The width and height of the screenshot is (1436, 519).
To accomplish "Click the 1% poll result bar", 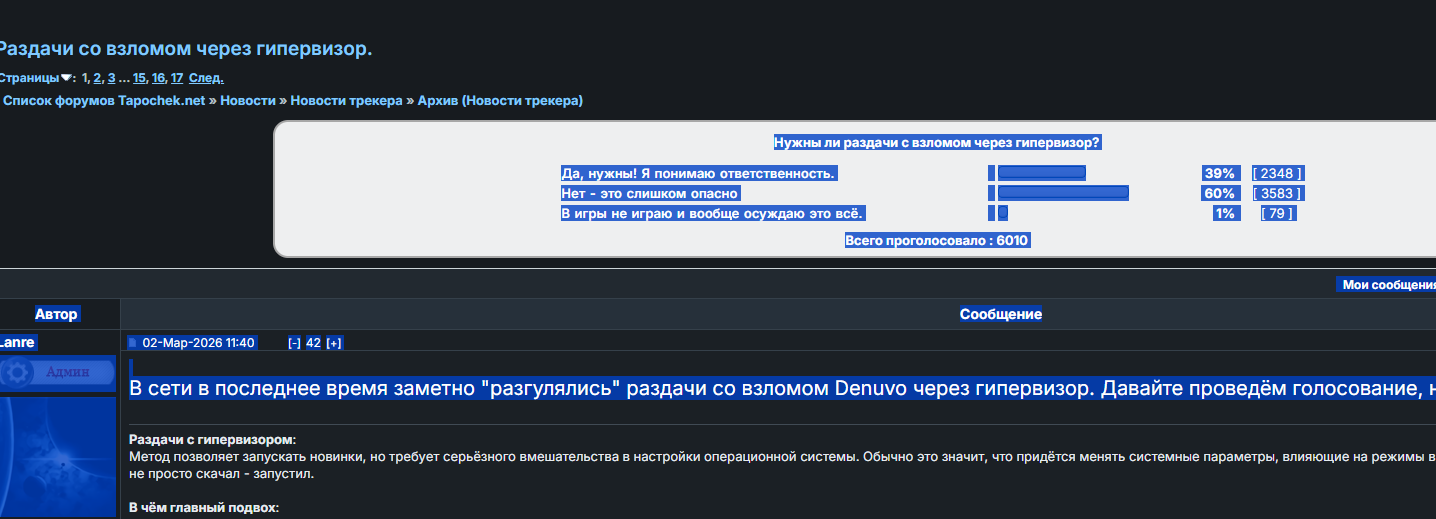I will (1002, 213).
